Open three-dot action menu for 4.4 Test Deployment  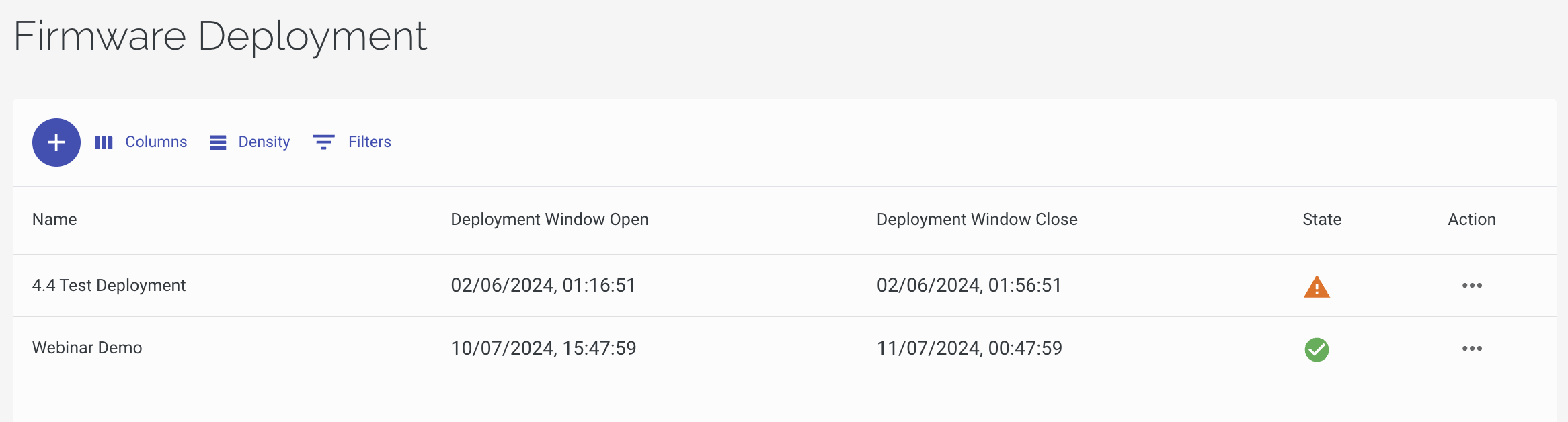coord(1472,286)
